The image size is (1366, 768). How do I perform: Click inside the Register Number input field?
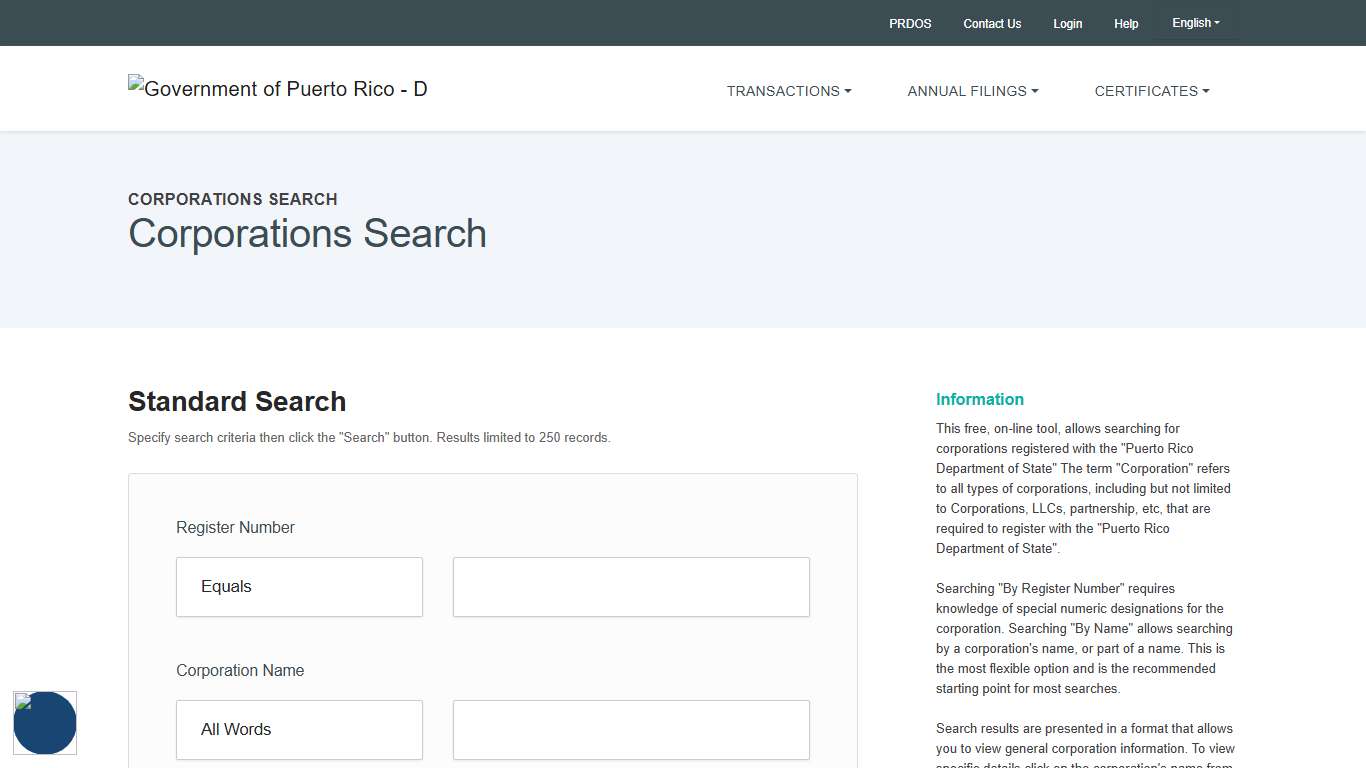coord(631,587)
